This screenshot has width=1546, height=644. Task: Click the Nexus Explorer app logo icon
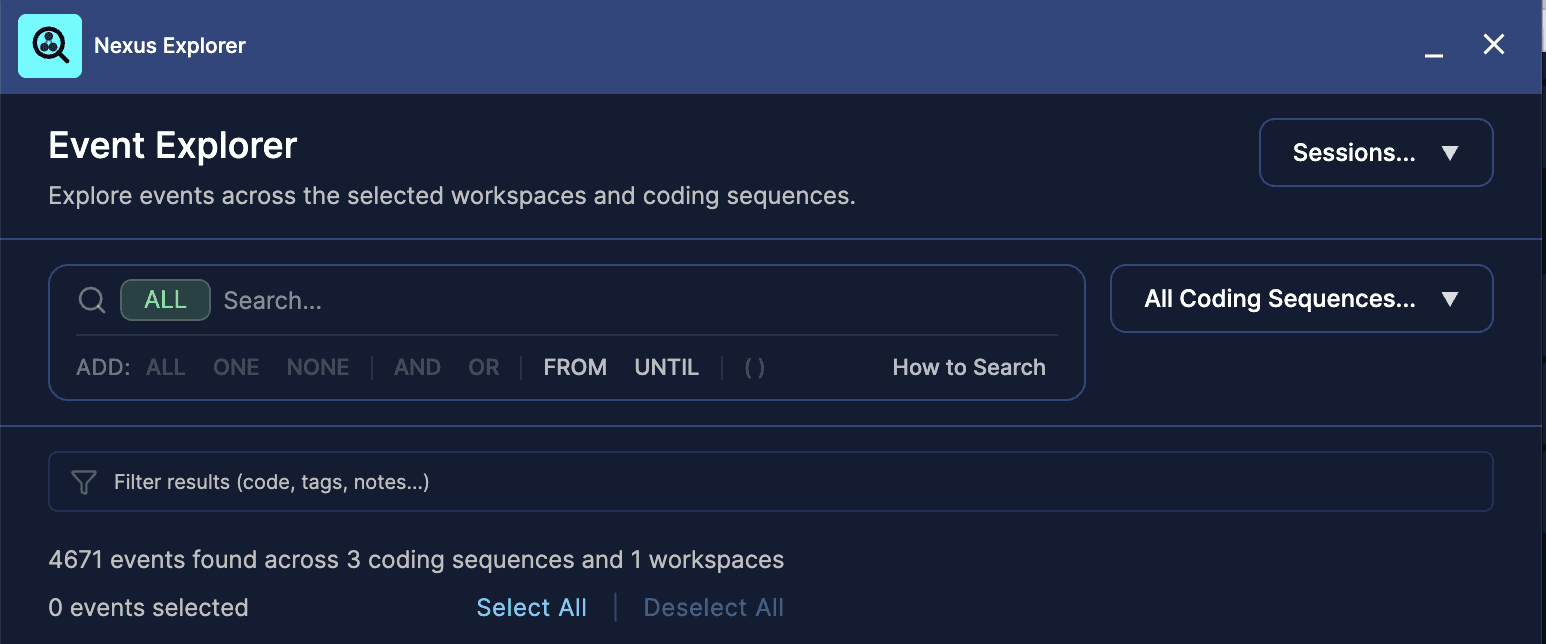pyautogui.click(x=50, y=46)
